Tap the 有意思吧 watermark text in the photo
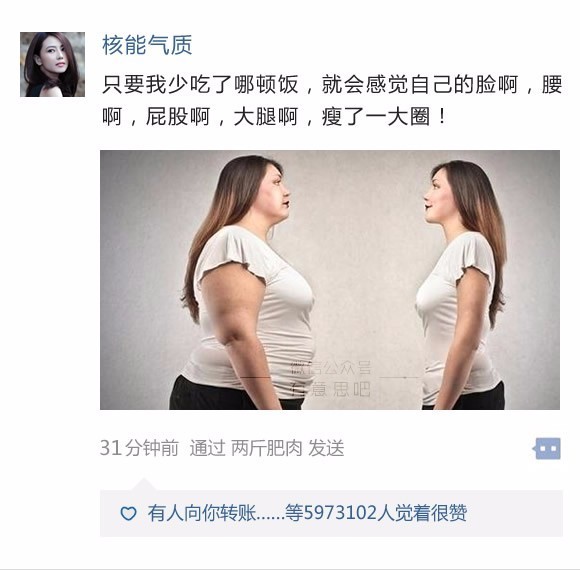The image size is (580, 570). coord(331,389)
